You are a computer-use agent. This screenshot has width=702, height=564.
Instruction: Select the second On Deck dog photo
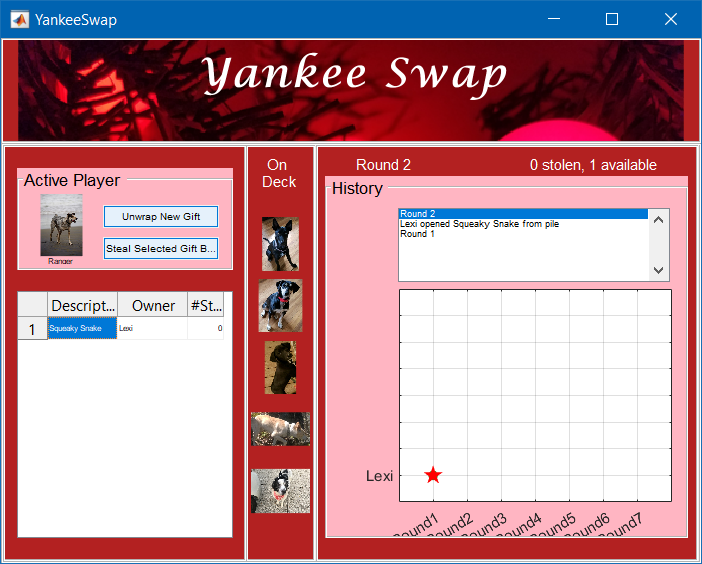point(280,305)
